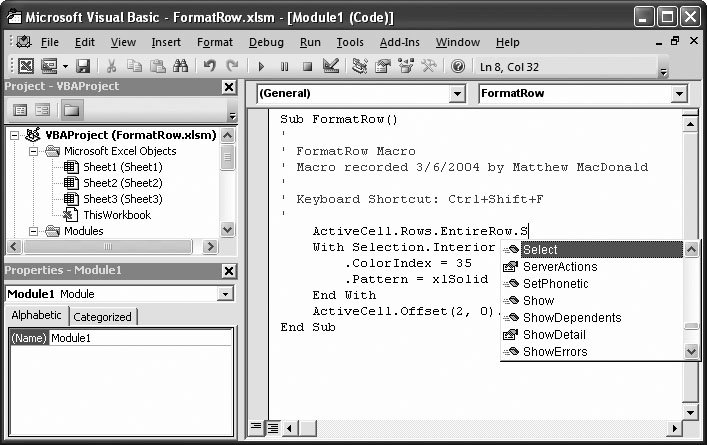Screen dimensions: 707x445
Task: Click the View Microsoft Excel toolbar icon
Action: (x=23, y=66)
